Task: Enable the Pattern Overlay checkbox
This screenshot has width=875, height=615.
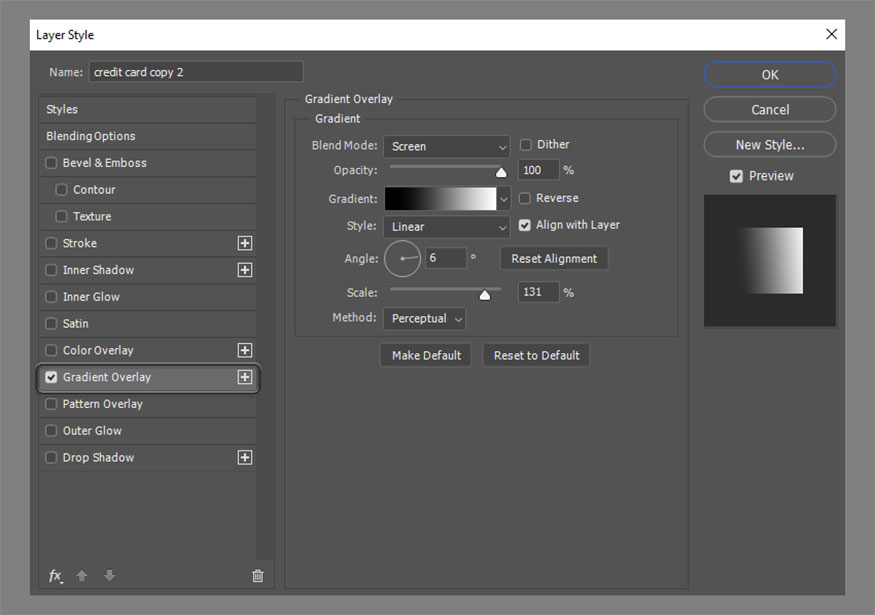Action: tap(51, 404)
